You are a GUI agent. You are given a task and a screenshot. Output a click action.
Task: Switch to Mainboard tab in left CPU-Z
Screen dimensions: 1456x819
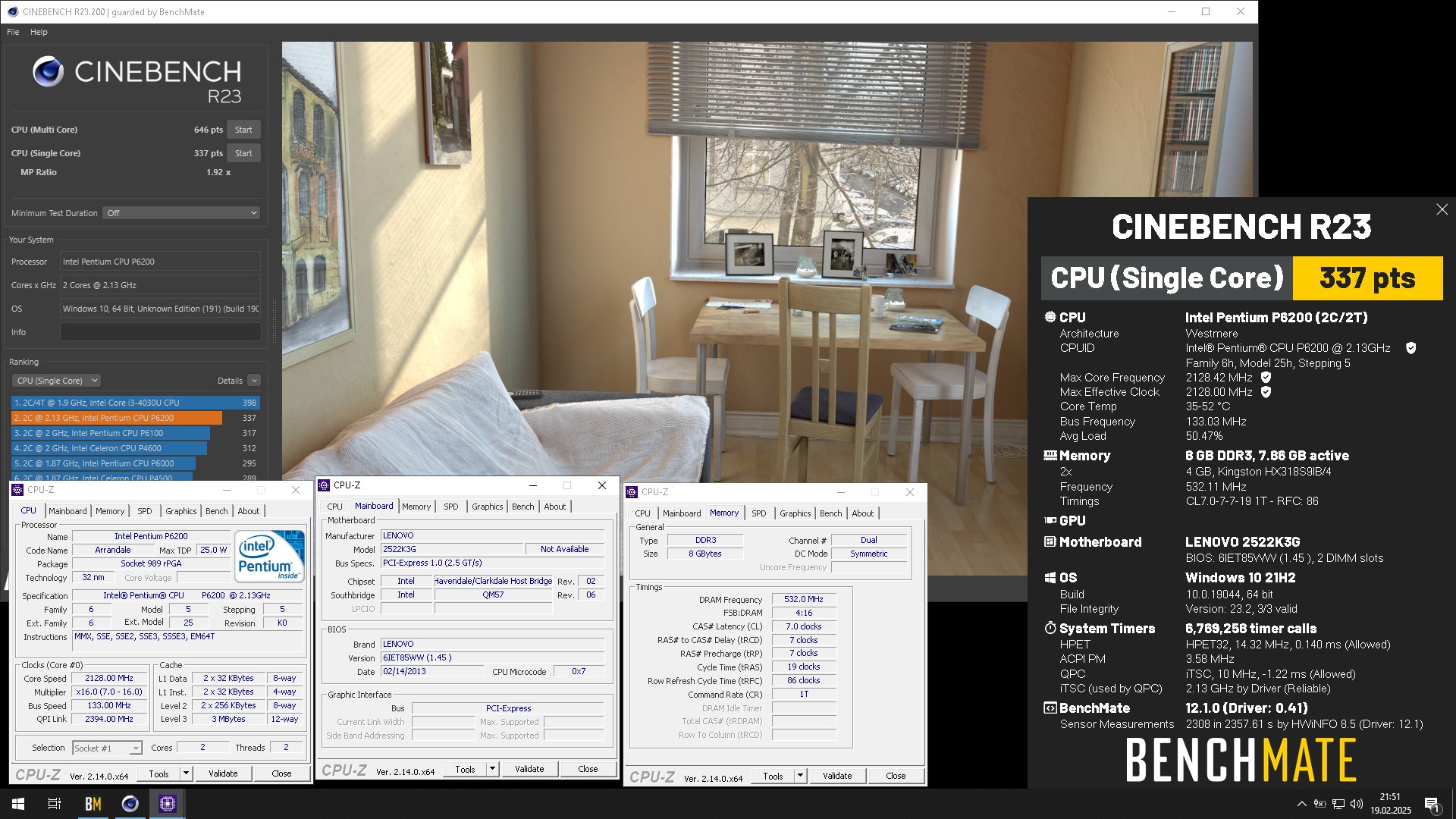click(x=67, y=511)
